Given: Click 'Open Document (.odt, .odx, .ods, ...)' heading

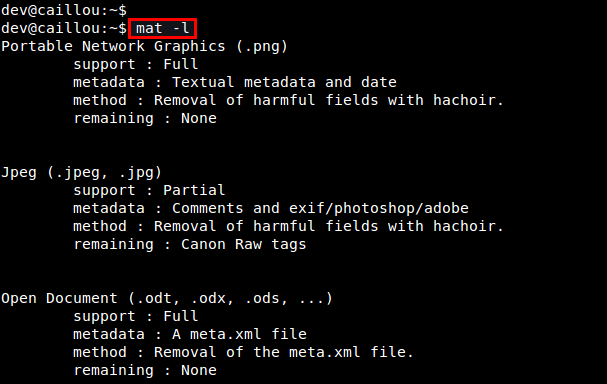Looking at the screenshot, I should click(x=167, y=298).
